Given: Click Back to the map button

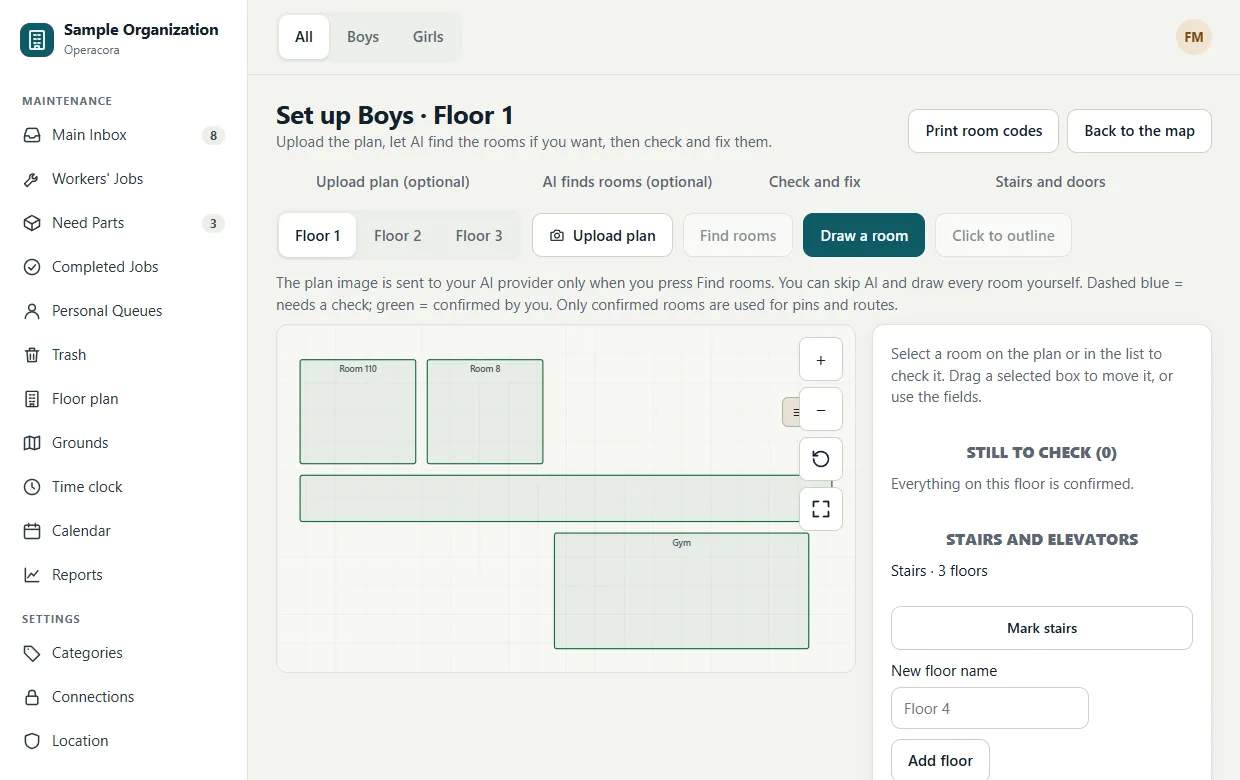Looking at the screenshot, I should [x=1140, y=131].
